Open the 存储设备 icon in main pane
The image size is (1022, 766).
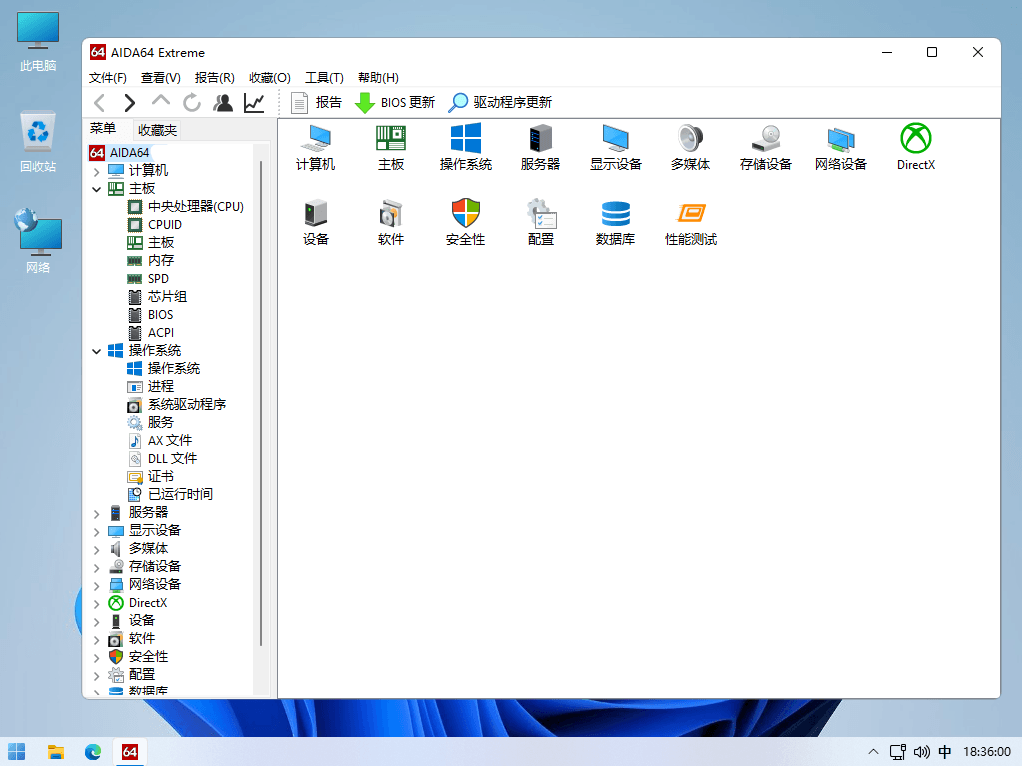coord(765,147)
